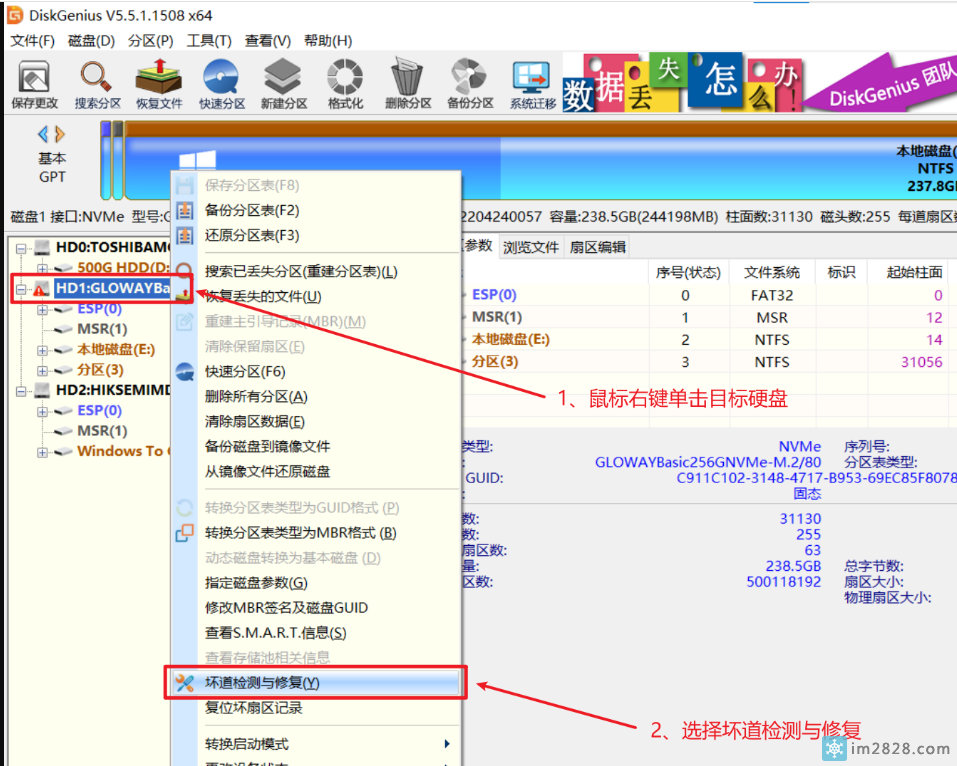Expand ESP(0) under HD1:GLOWAY
Viewport: 957px width, 766px height.
coord(42,309)
